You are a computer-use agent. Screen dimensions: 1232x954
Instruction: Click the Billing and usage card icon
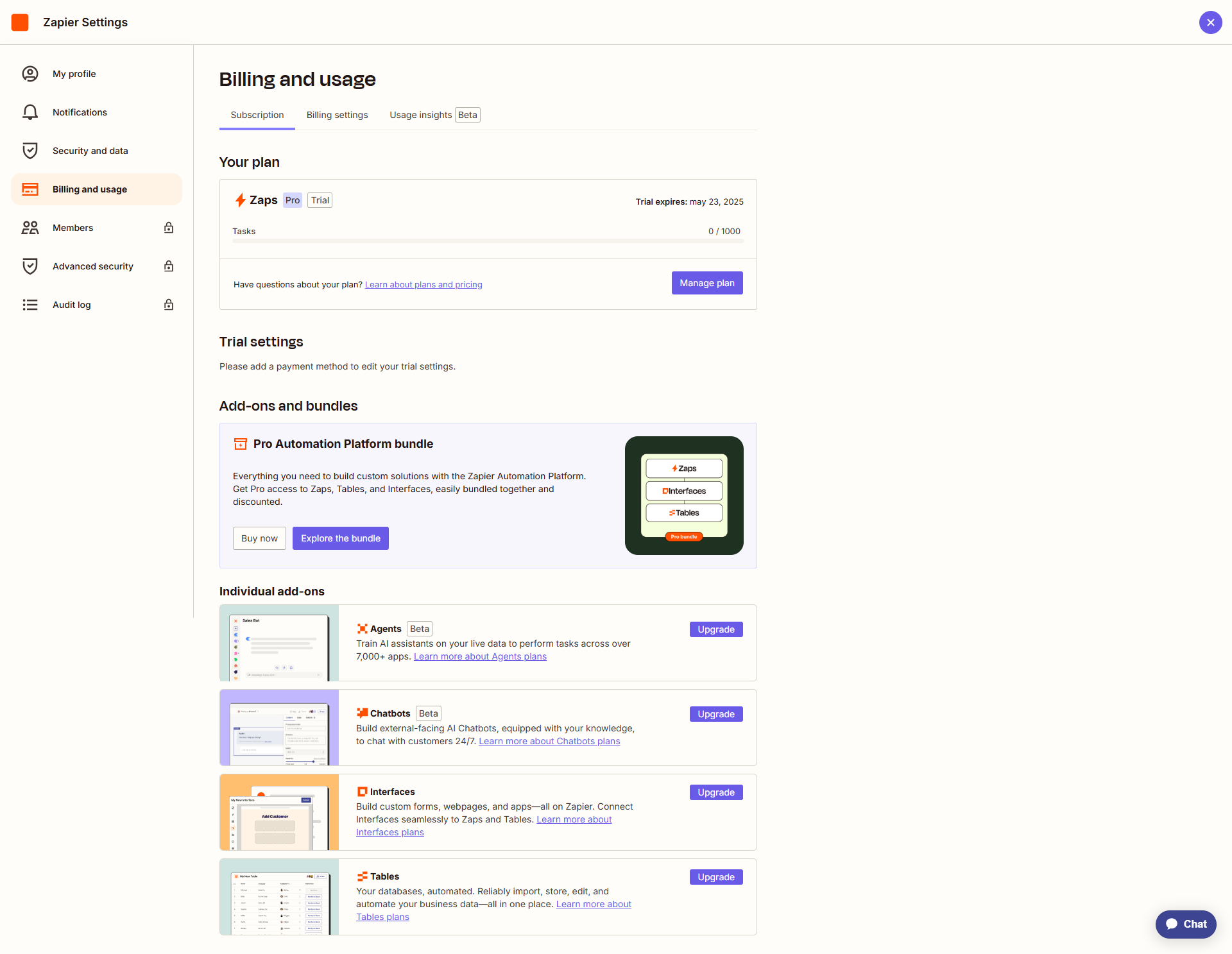[30, 189]
